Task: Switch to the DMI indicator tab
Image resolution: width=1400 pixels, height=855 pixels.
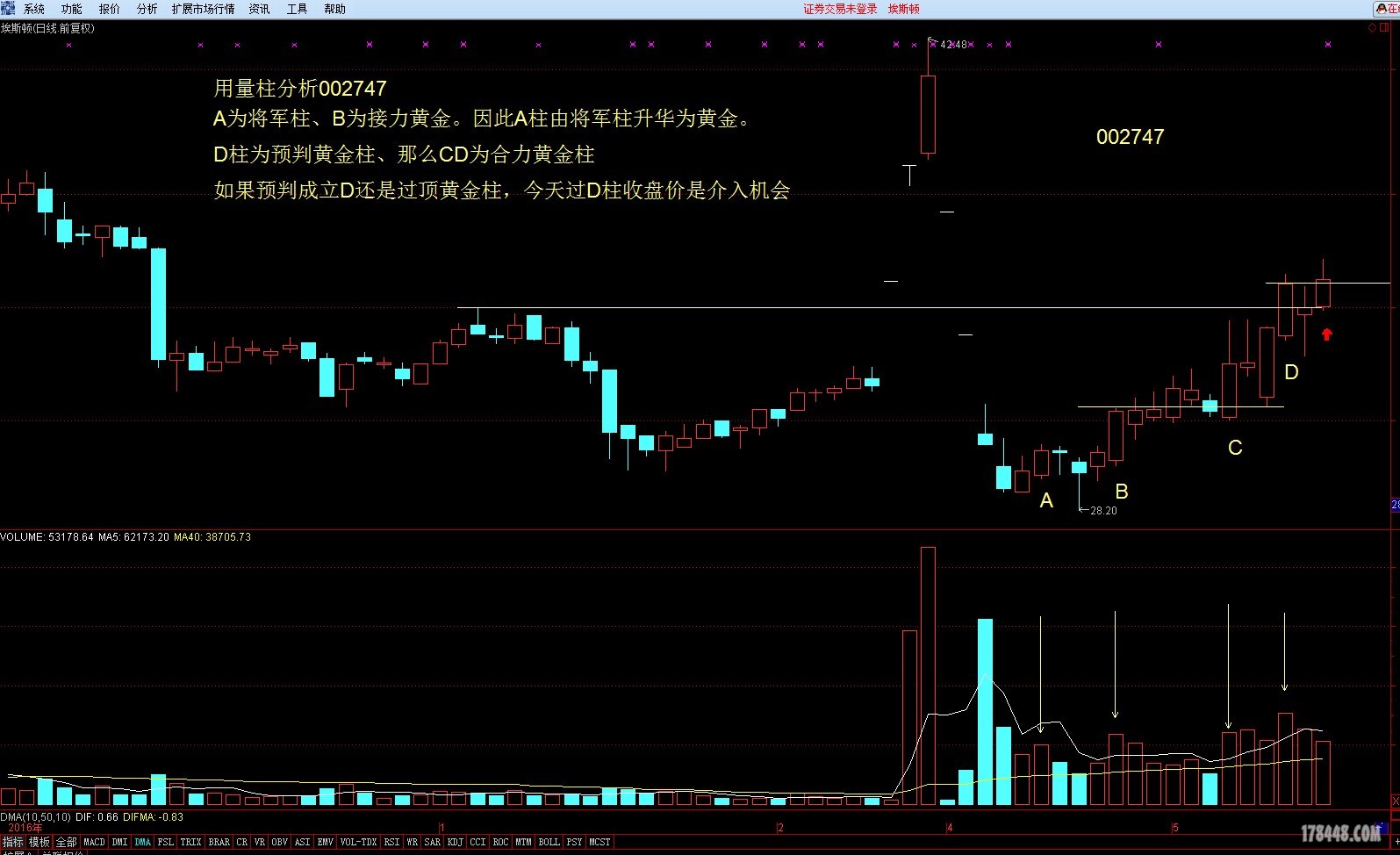Action: pos(119,842)
